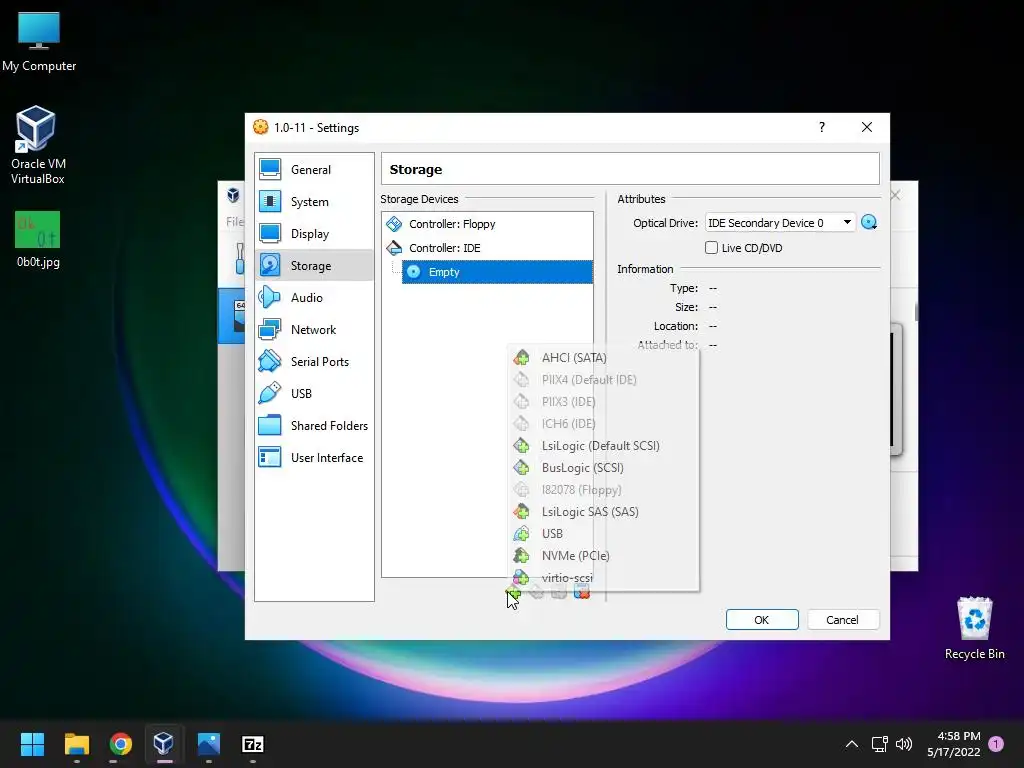The image size is (1024, 768).
Task: Open the General settings category
Action: (x=314, y=170)
